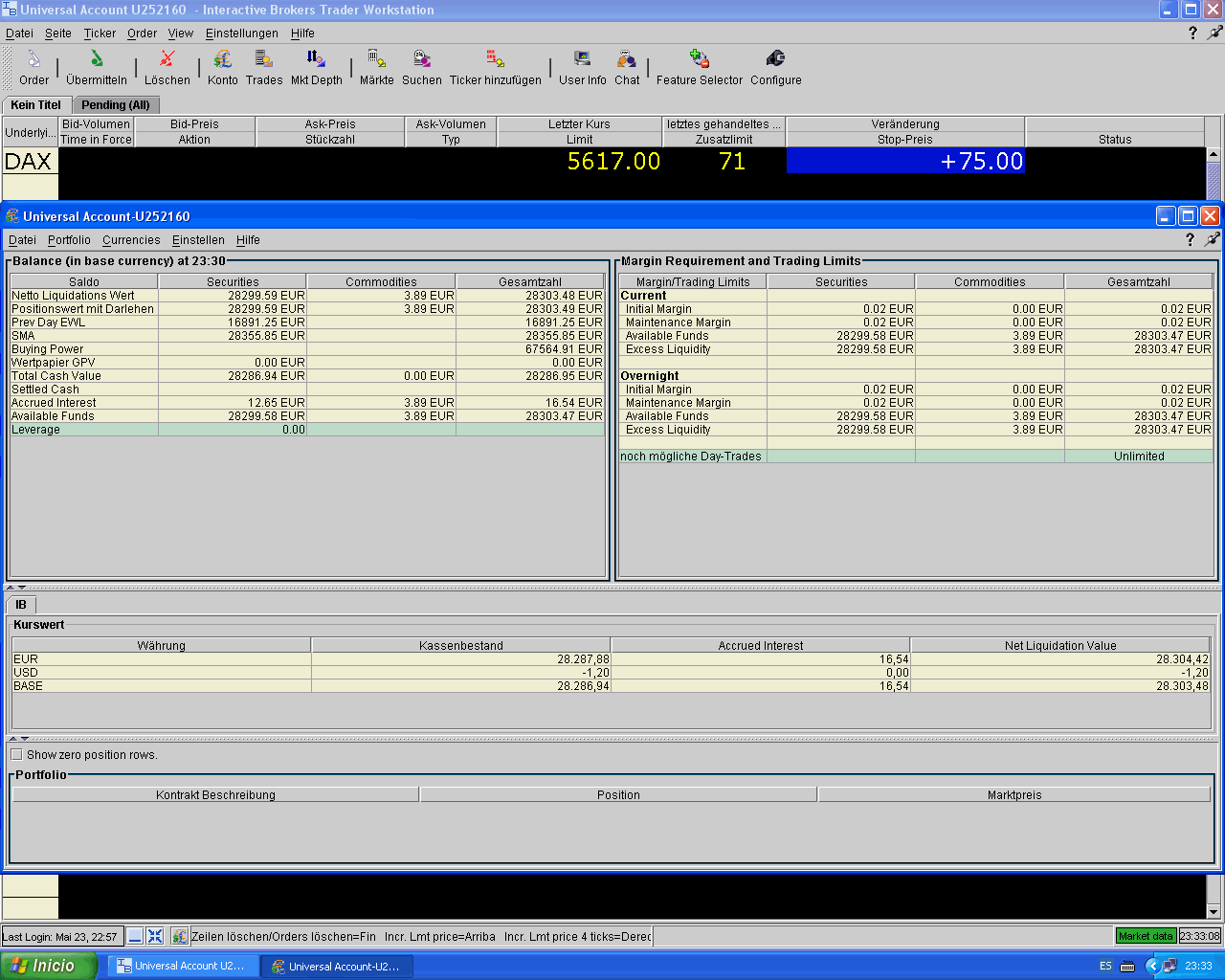
Task: Open Portfolio menu in account window
Action: [x=69, y=240]
